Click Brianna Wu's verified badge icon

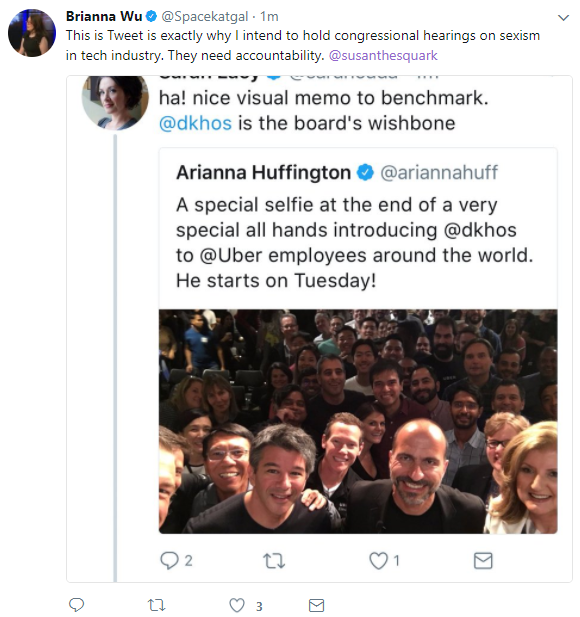point(151,16)
